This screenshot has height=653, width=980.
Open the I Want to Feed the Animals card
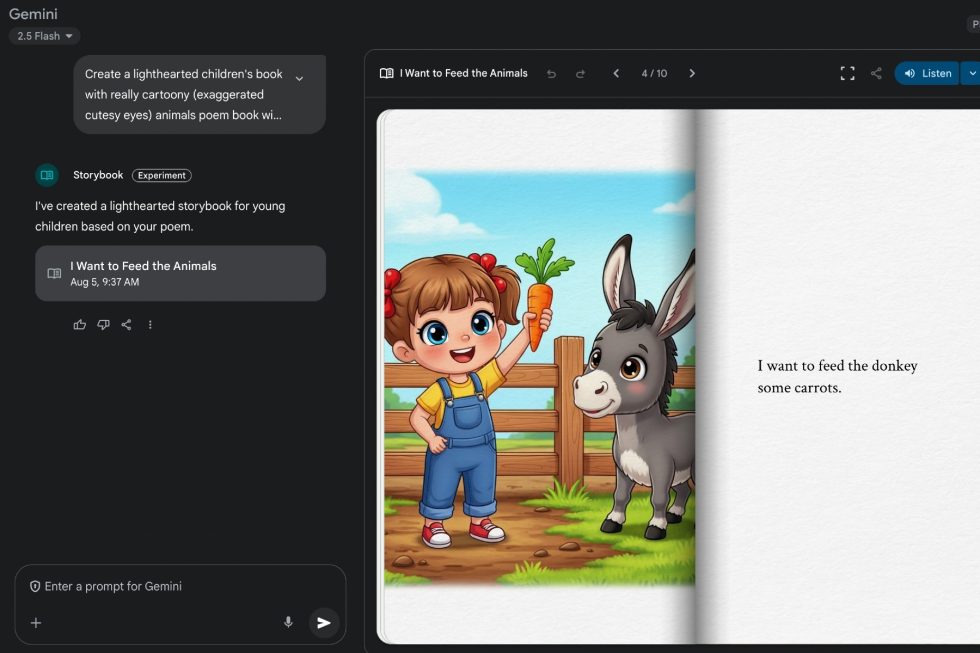point(180,272)
